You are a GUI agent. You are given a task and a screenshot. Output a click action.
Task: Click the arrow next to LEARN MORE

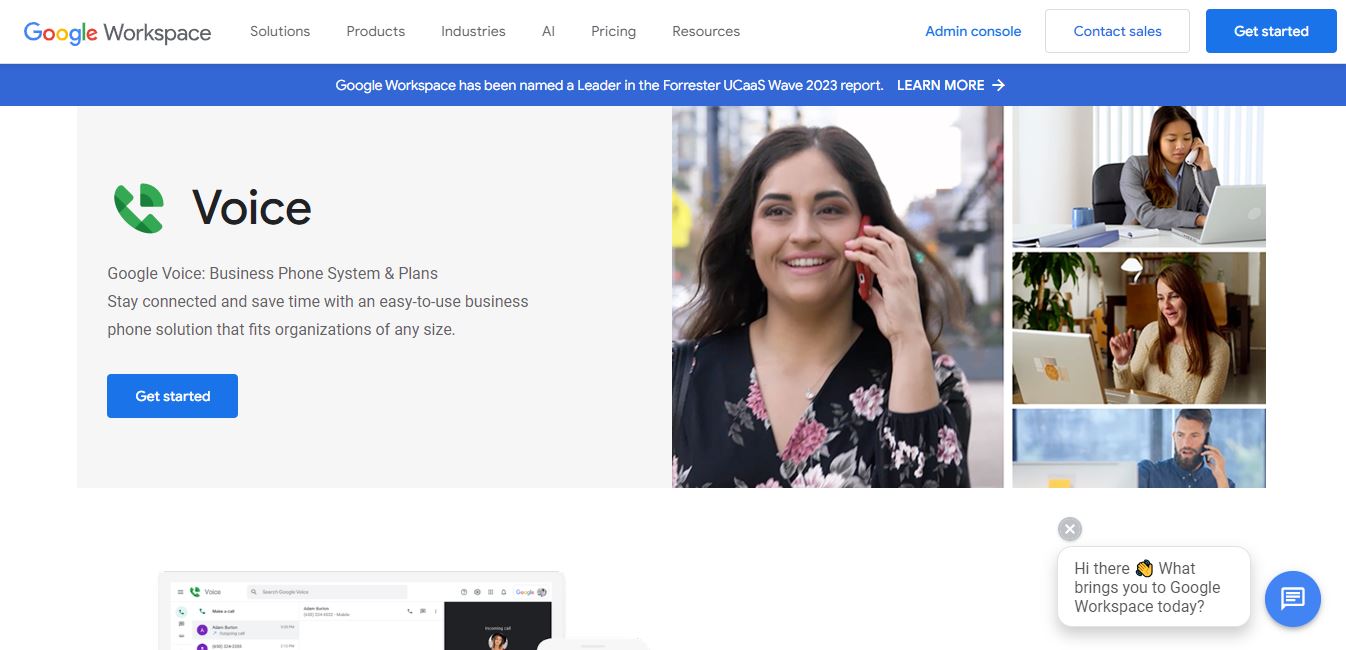click(998, 85)
